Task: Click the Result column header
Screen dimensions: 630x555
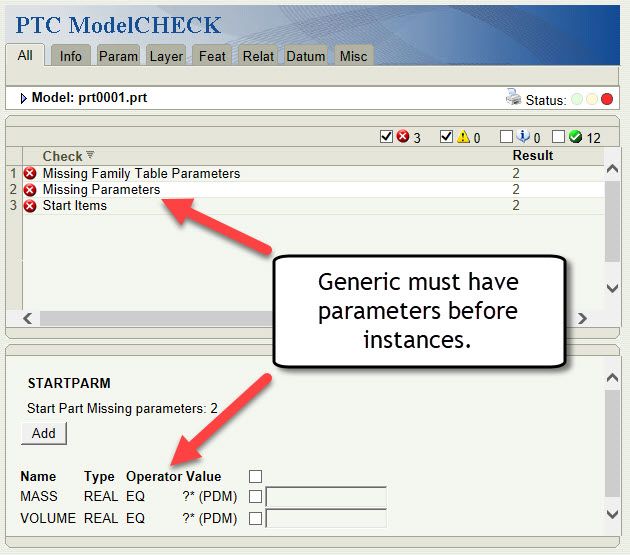Action: [533, 155]
